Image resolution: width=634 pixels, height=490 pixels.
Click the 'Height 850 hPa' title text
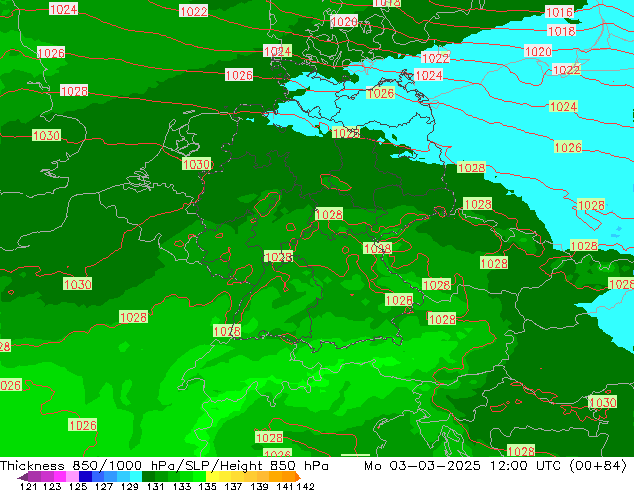point(275,466)
